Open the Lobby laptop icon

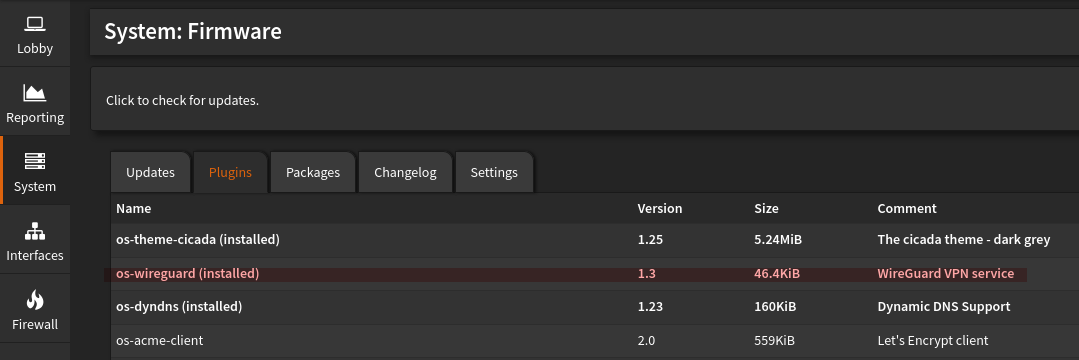[34, 24]
